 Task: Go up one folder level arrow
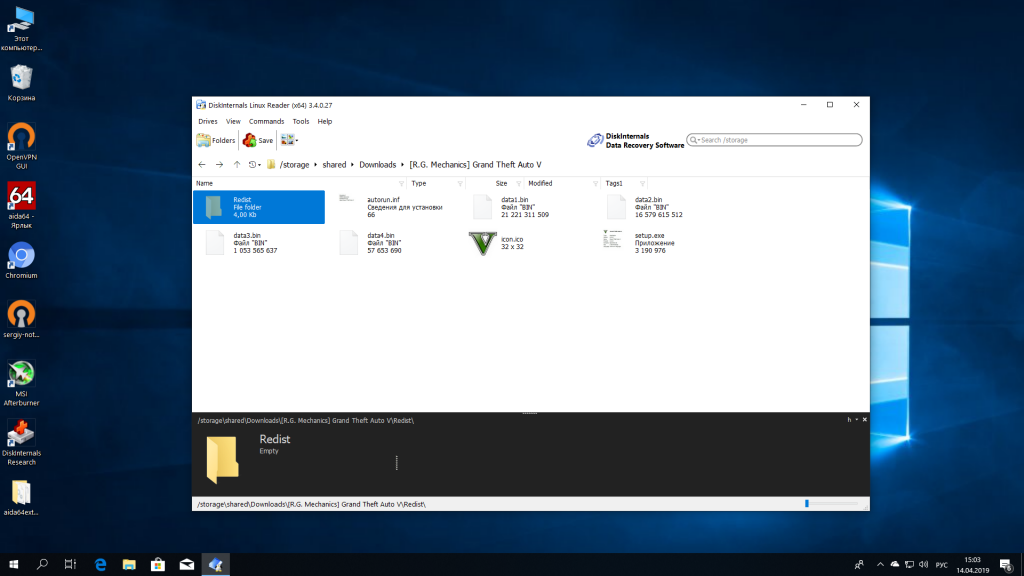tap(237, 164)
